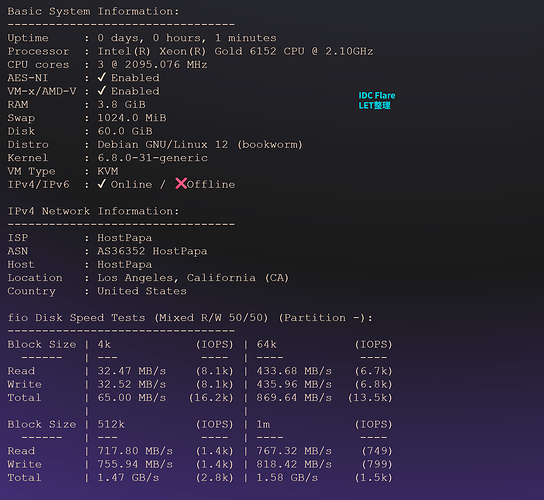Click the 1m read speed '767.32 MB/s'
Image resolution: width=544 pixels, height=500 pixels.
294,451
